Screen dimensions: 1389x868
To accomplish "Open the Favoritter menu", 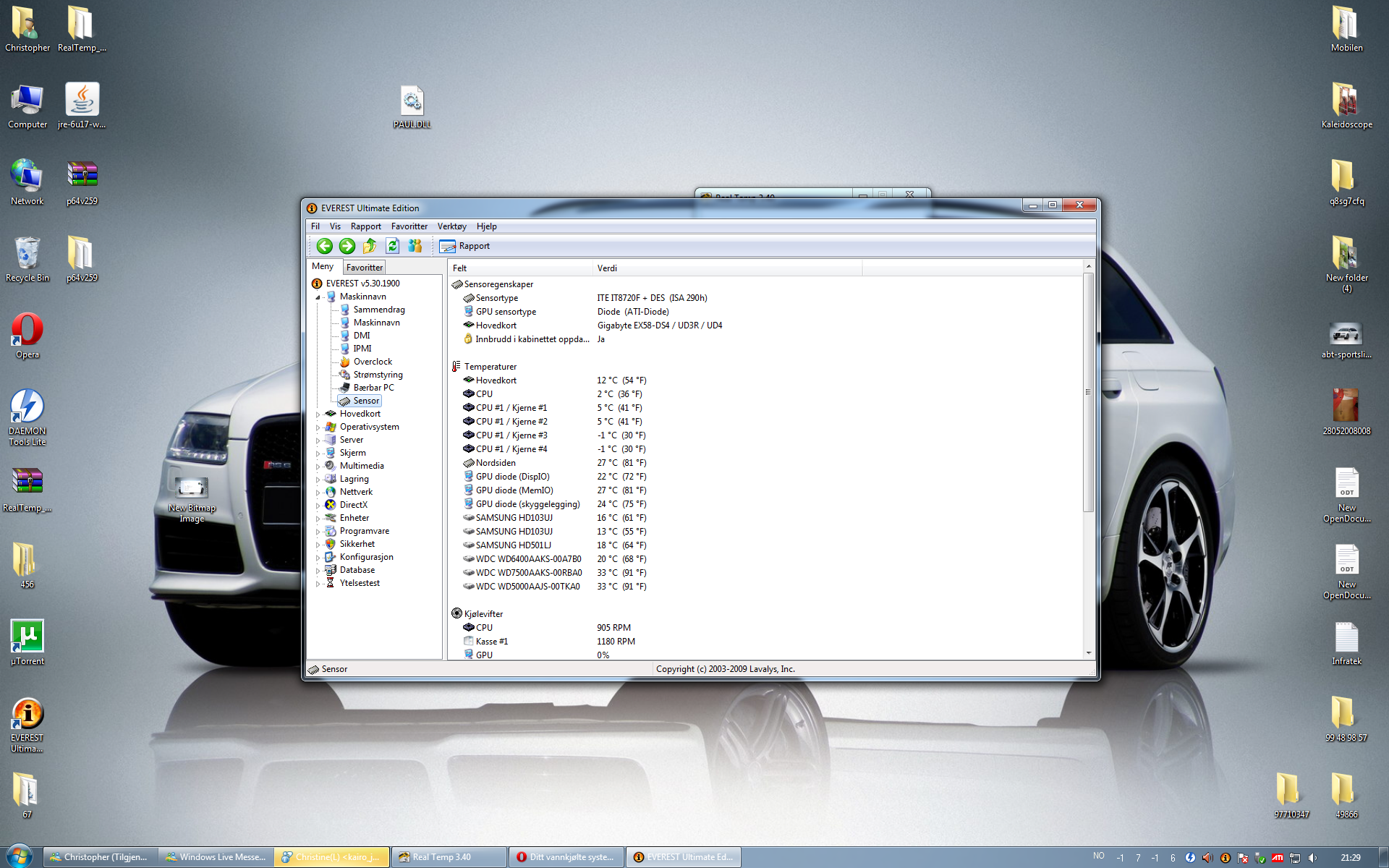I will coord(409,226).
